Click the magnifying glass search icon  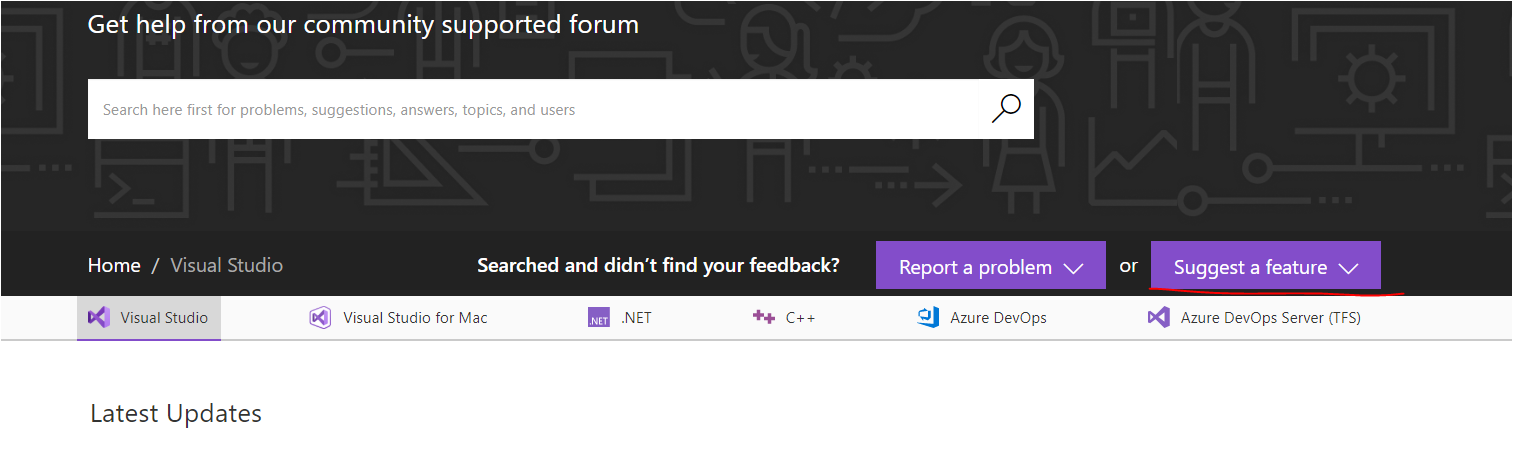pos(1005,108)
